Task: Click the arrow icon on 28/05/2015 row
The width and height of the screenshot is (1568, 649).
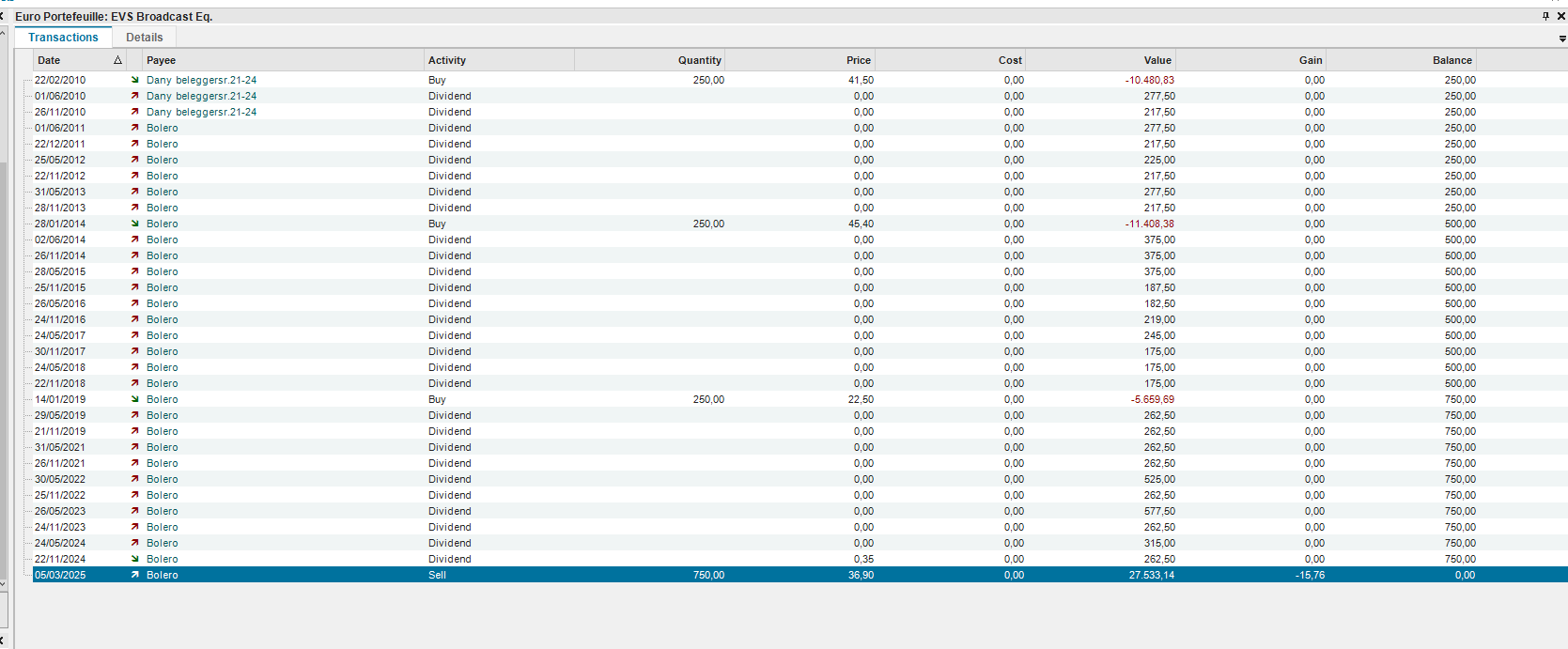Action: [135, 271]
